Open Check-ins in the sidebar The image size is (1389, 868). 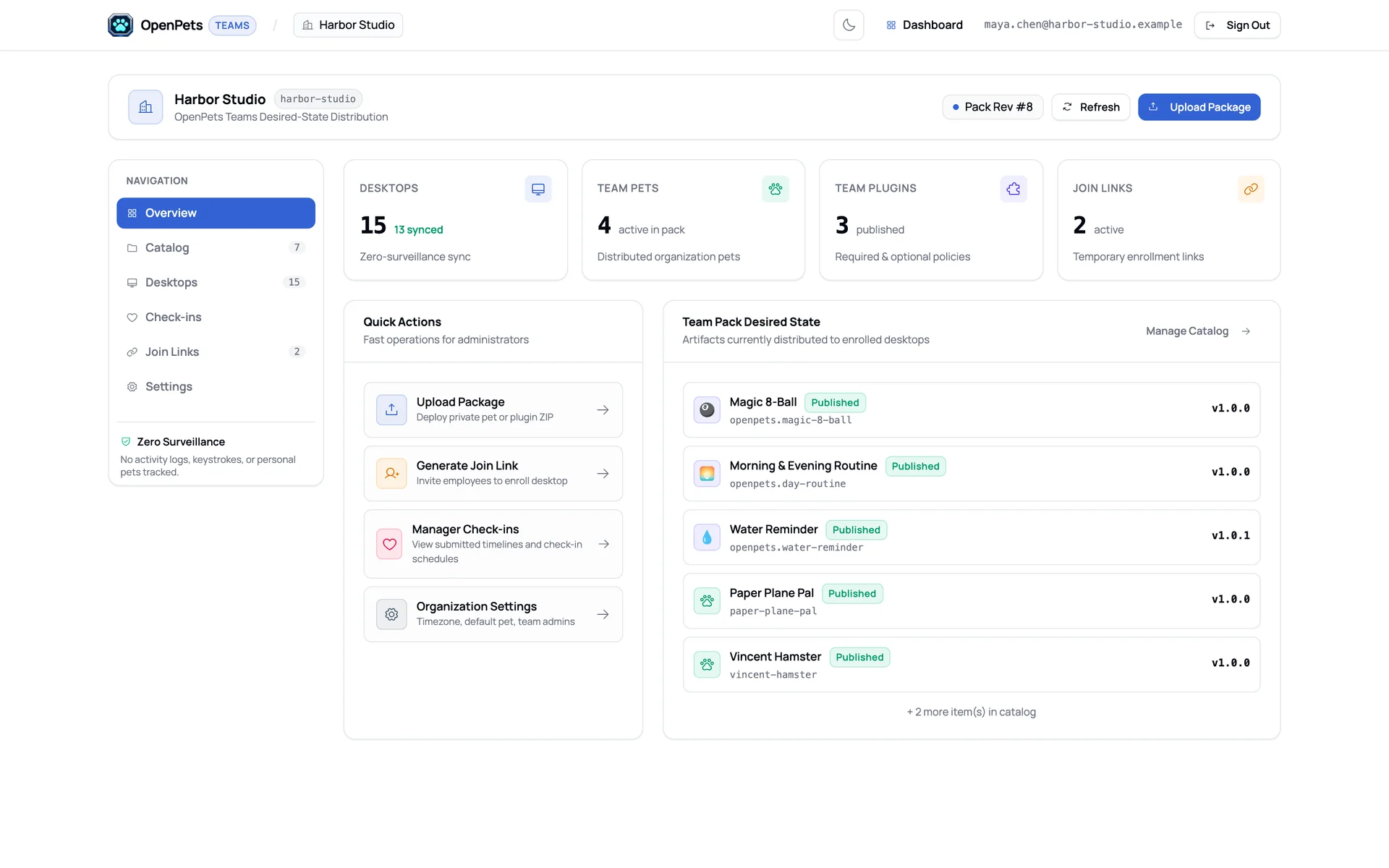pyautogui.click(x=216, y=318)
